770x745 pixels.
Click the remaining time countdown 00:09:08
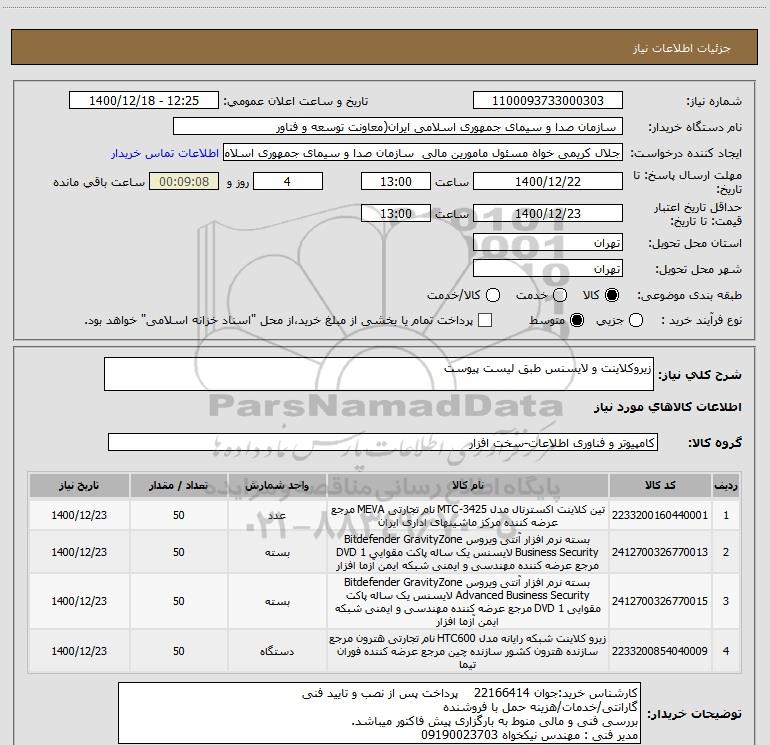tap(184, 181)
